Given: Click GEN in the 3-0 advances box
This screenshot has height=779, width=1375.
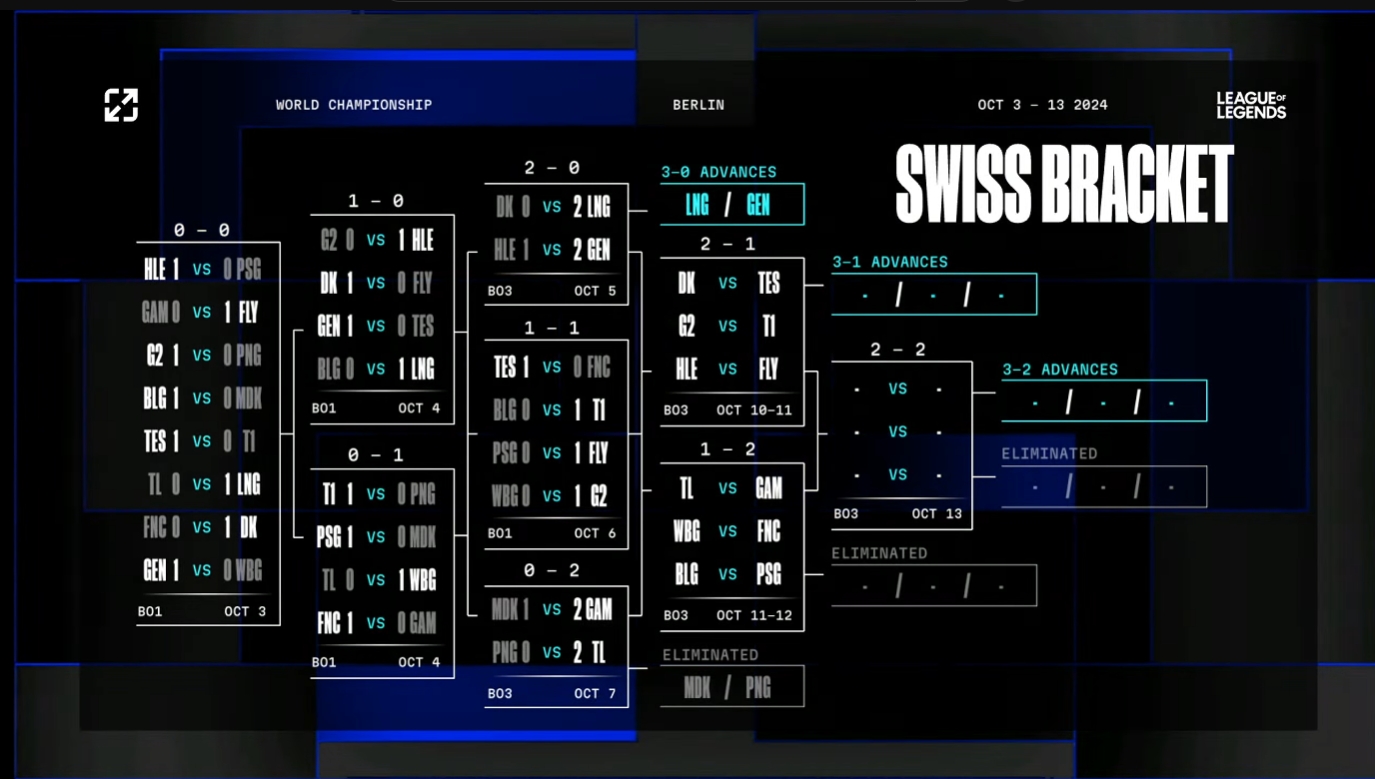Looking at the screenshot, I should tap(758, 205).
